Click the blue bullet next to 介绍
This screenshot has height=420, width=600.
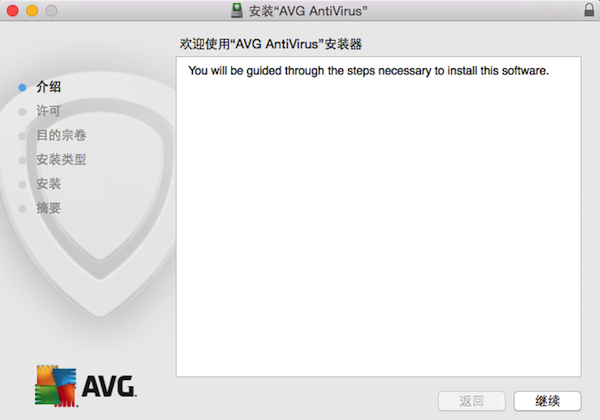coord(22,88)
